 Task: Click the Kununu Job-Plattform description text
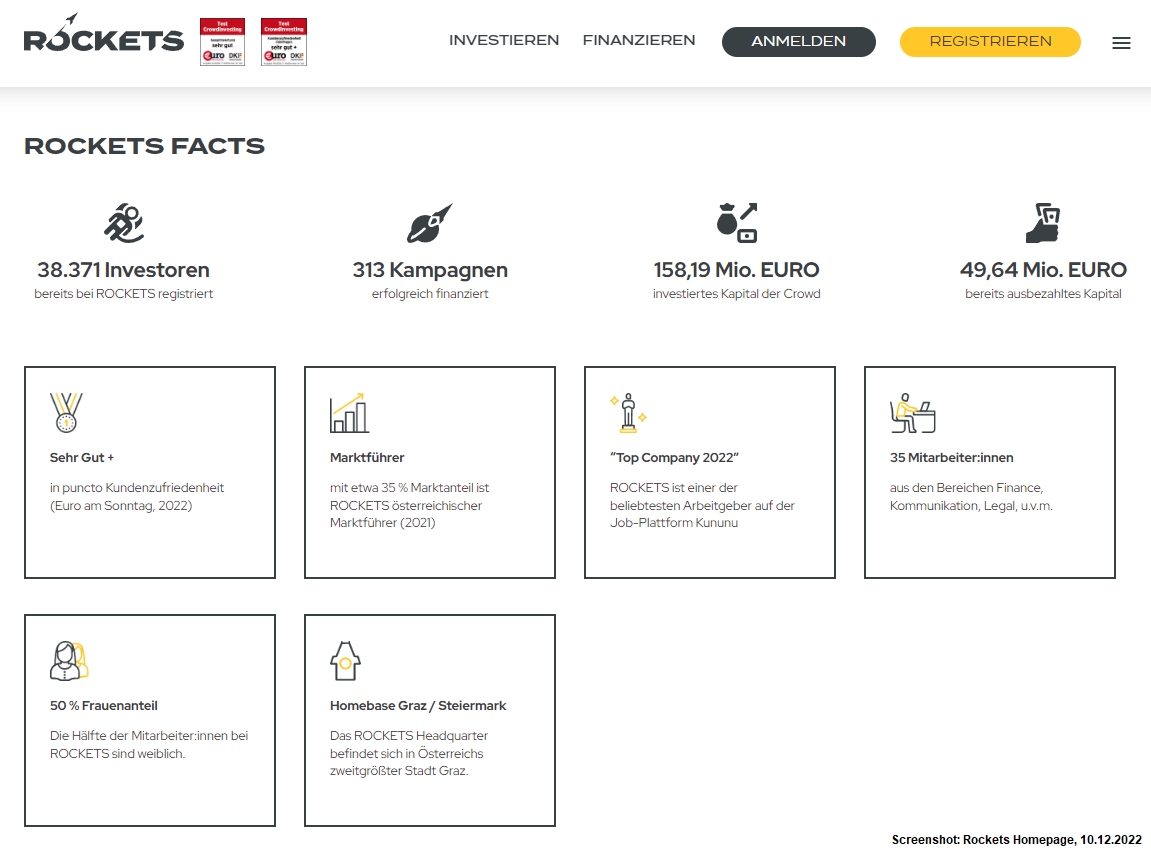(702, 505)
